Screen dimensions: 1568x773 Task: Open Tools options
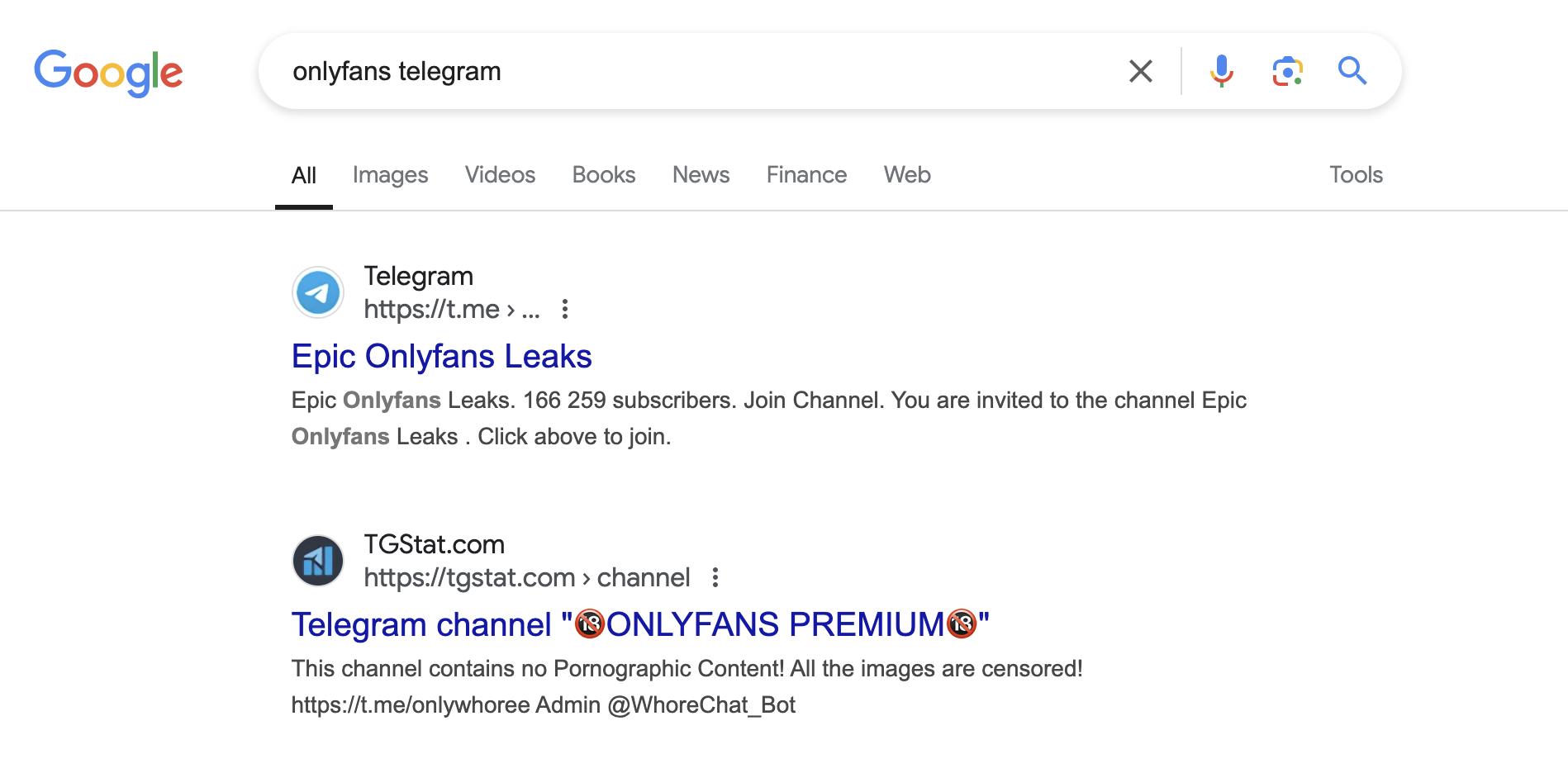(1356, 174)
